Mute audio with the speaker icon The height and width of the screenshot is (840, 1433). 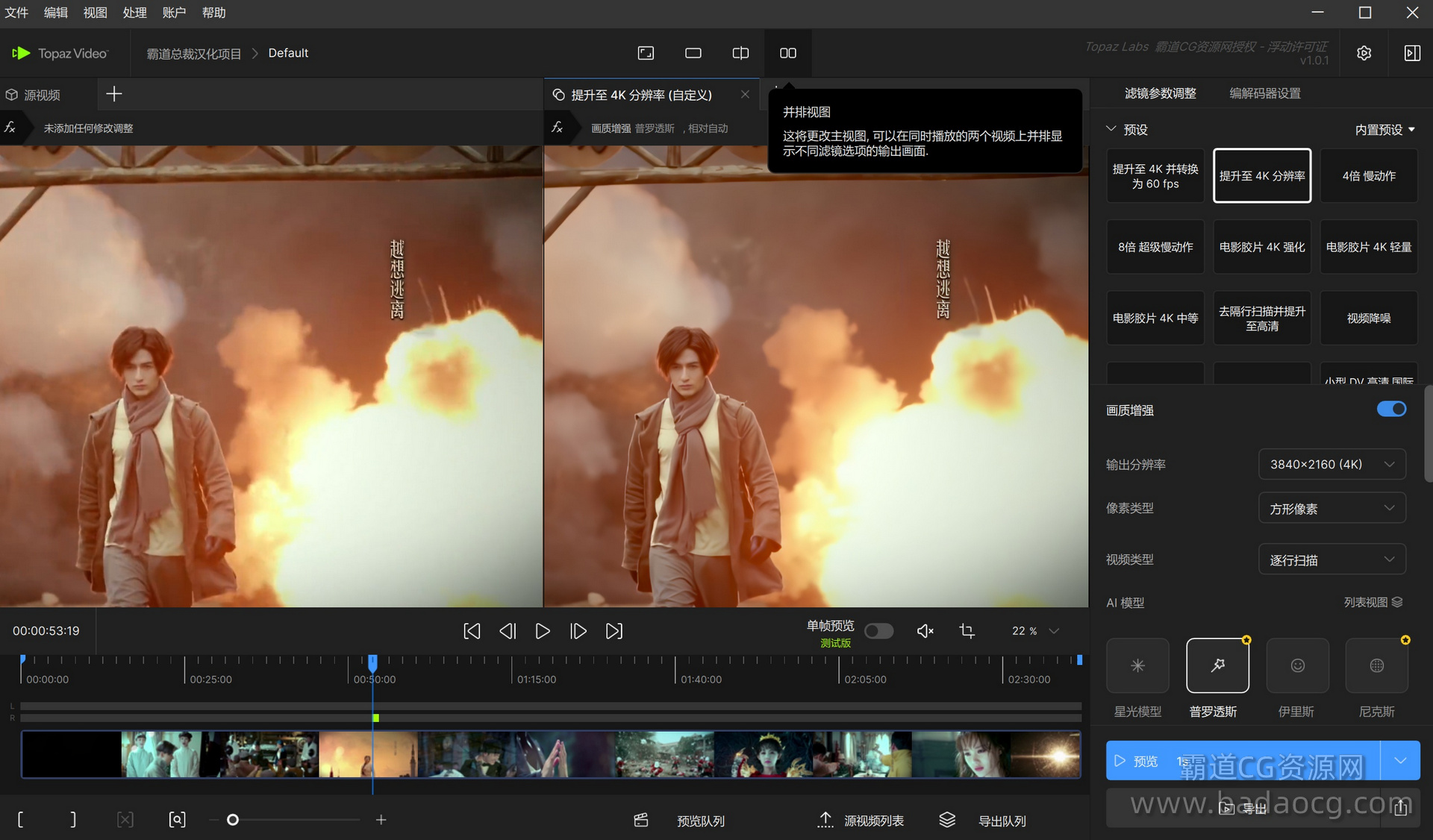coord(925,631)
